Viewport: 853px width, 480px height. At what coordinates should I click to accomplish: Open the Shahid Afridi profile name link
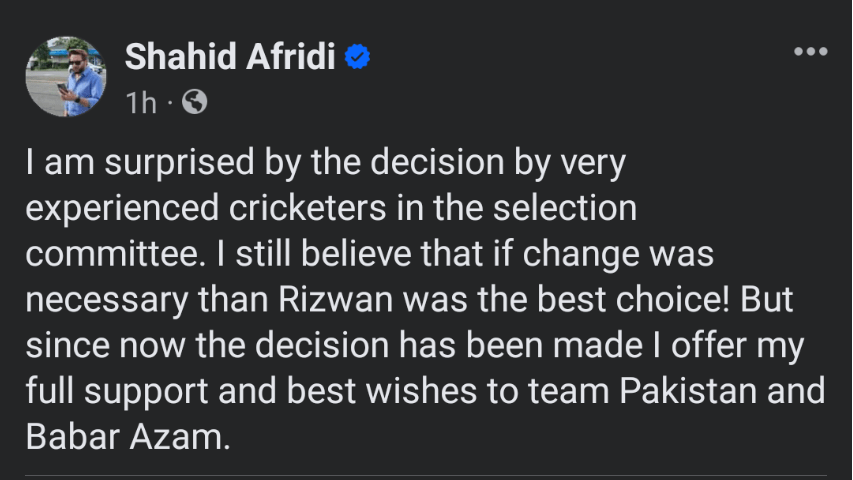pos(230,58)
